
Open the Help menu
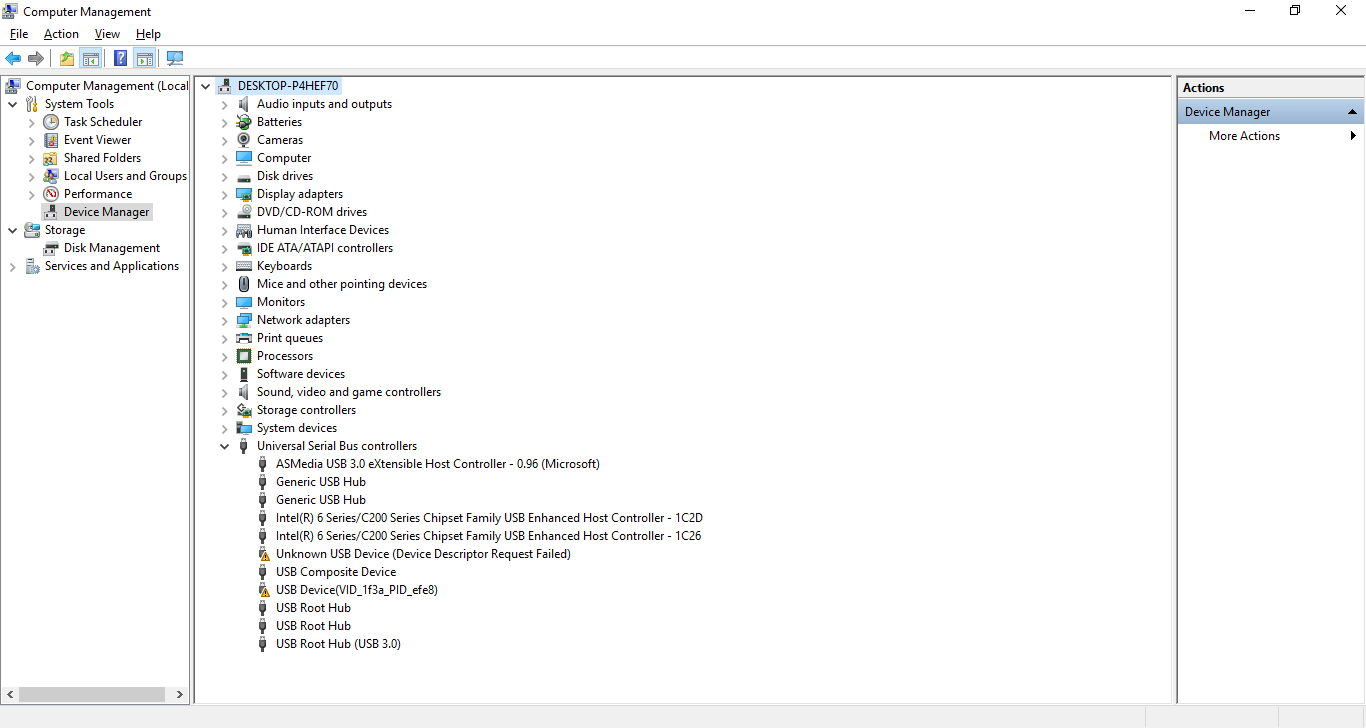pos(148,34)
